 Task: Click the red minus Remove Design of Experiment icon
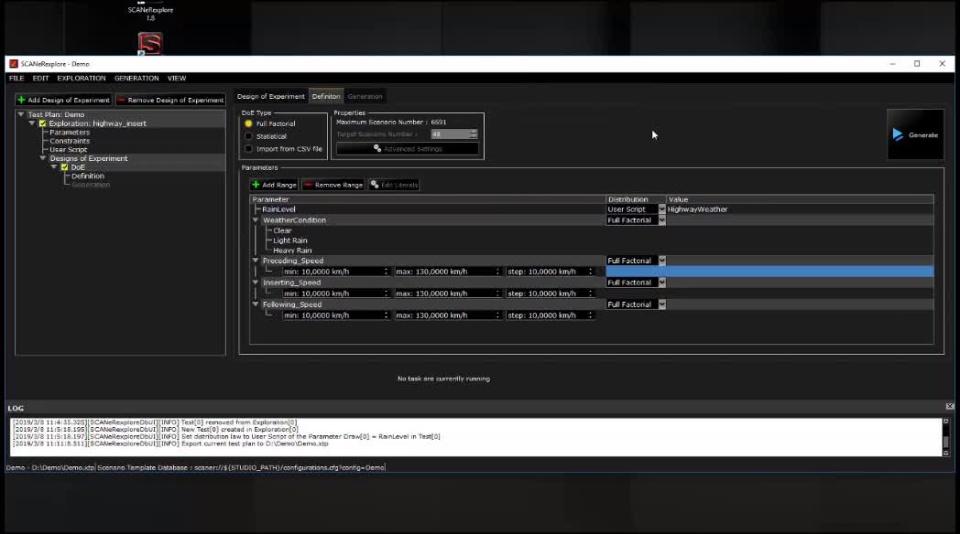tap(121, 100)
